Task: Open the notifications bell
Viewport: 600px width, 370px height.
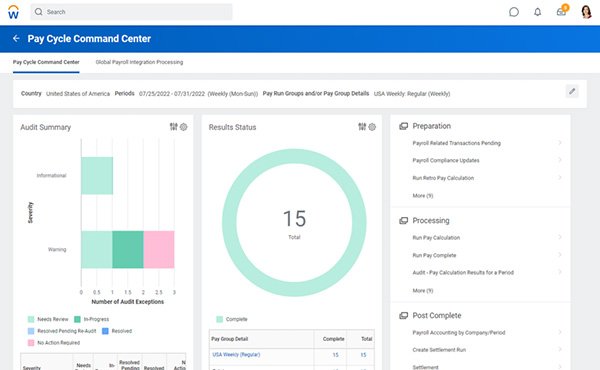Action: (538, 12)
